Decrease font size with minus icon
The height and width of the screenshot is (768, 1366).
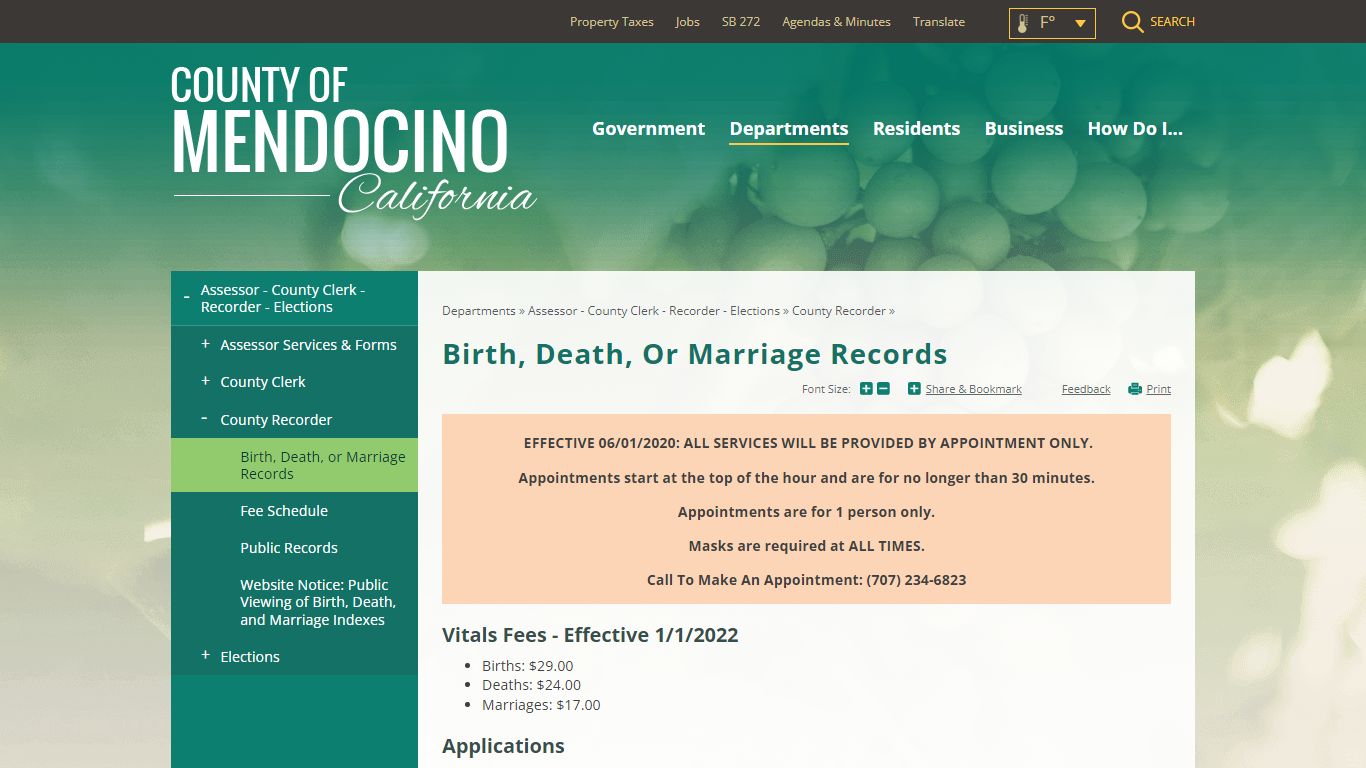[x=883, y=389]
